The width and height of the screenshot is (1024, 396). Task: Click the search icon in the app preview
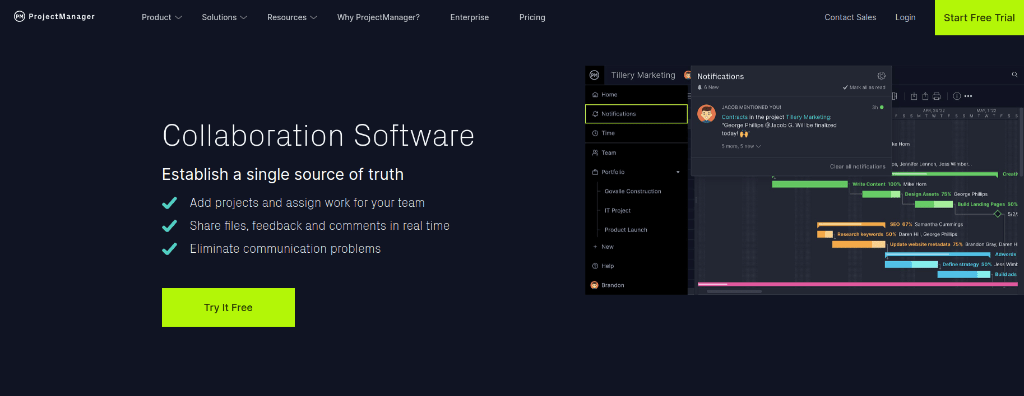(x=1014, y=75)
